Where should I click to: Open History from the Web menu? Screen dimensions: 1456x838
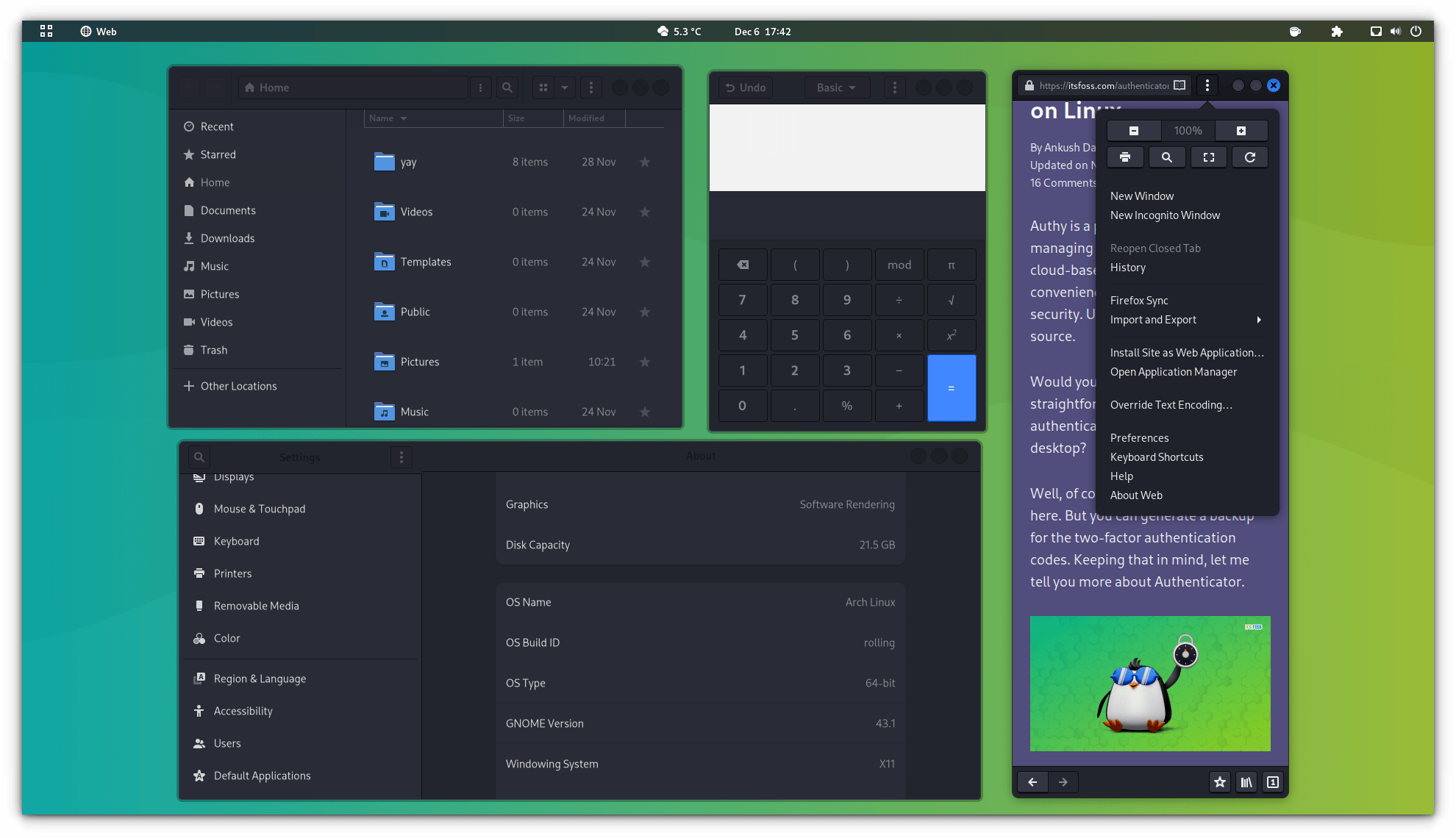1127,268
